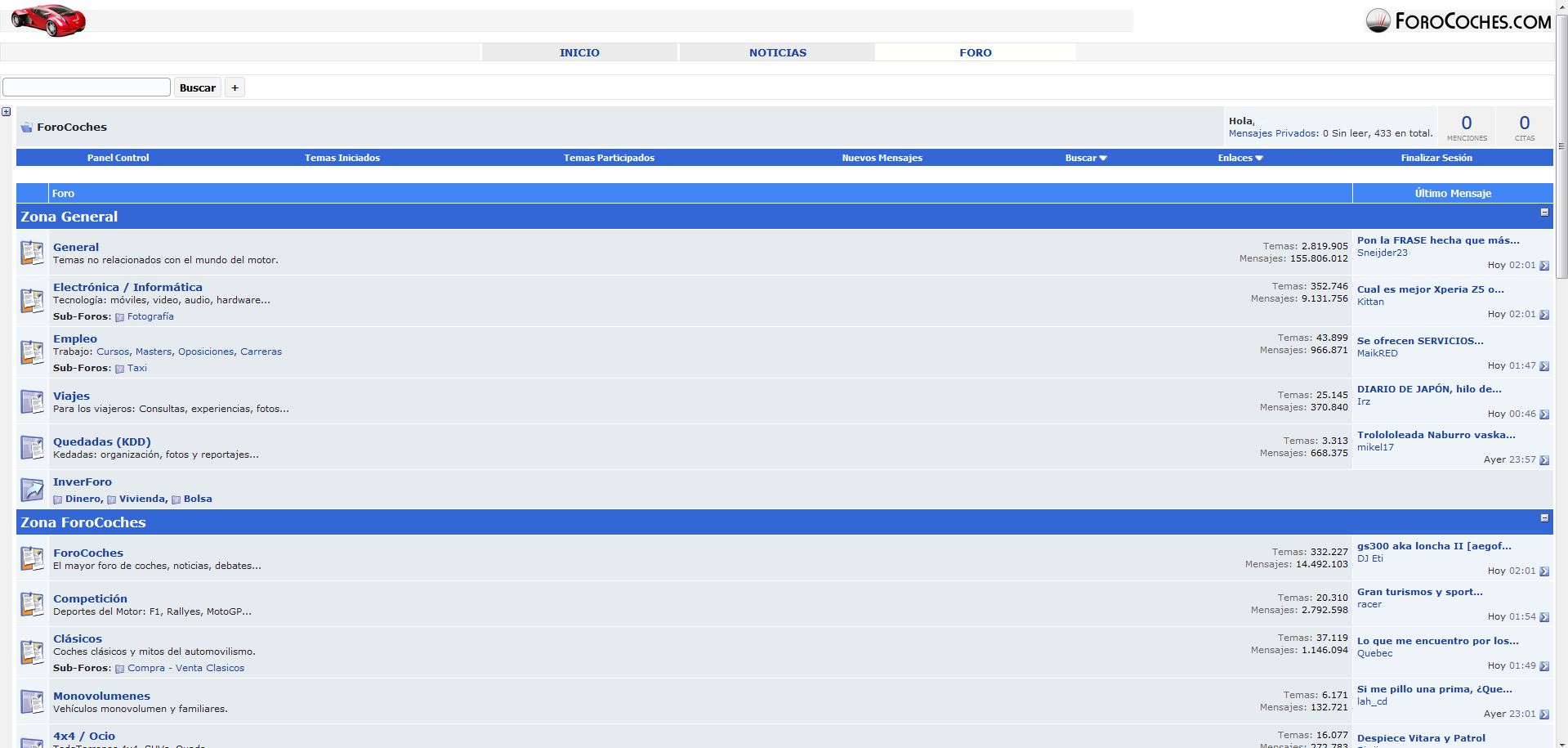
Task: Open Mensajes Privados link
Action: [1273, 133]
